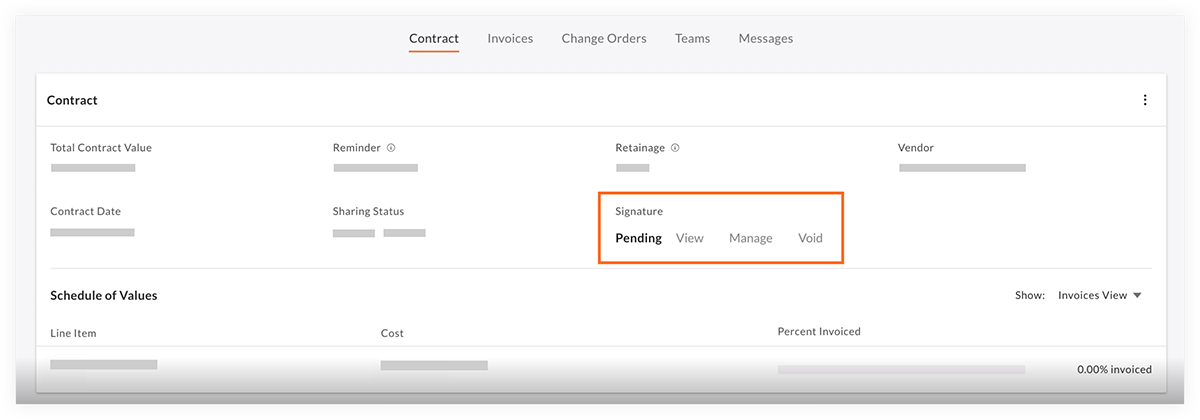1200x420 pixels.
Task: Click the Sharing Status label
Action: (x=368, y=212)
